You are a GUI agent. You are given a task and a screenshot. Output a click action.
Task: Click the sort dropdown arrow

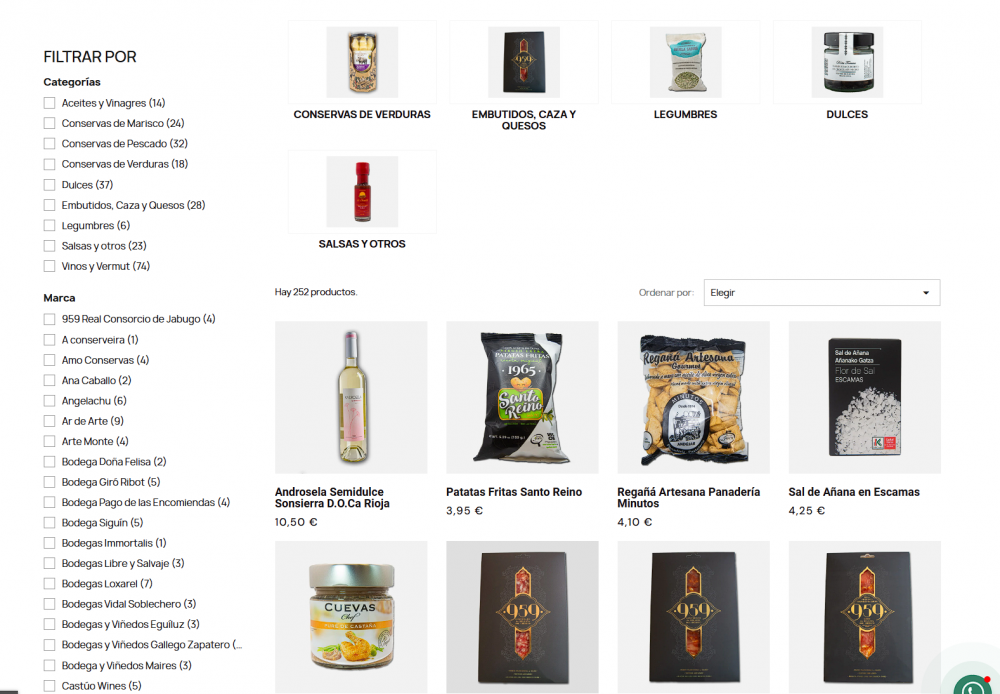926,293
